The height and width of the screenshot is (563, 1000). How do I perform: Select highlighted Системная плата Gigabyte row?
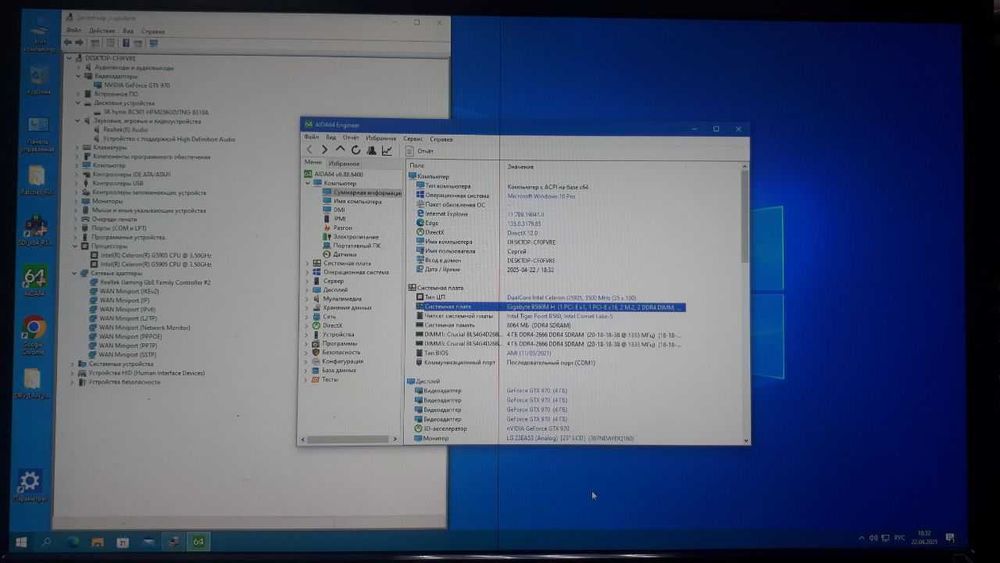[550, 307]
